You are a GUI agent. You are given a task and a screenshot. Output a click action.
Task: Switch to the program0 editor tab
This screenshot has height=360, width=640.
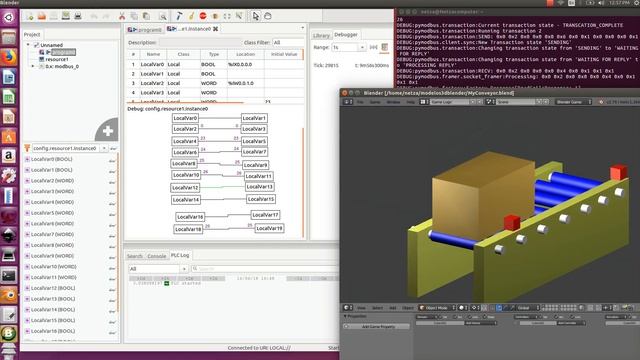point(145,29)
